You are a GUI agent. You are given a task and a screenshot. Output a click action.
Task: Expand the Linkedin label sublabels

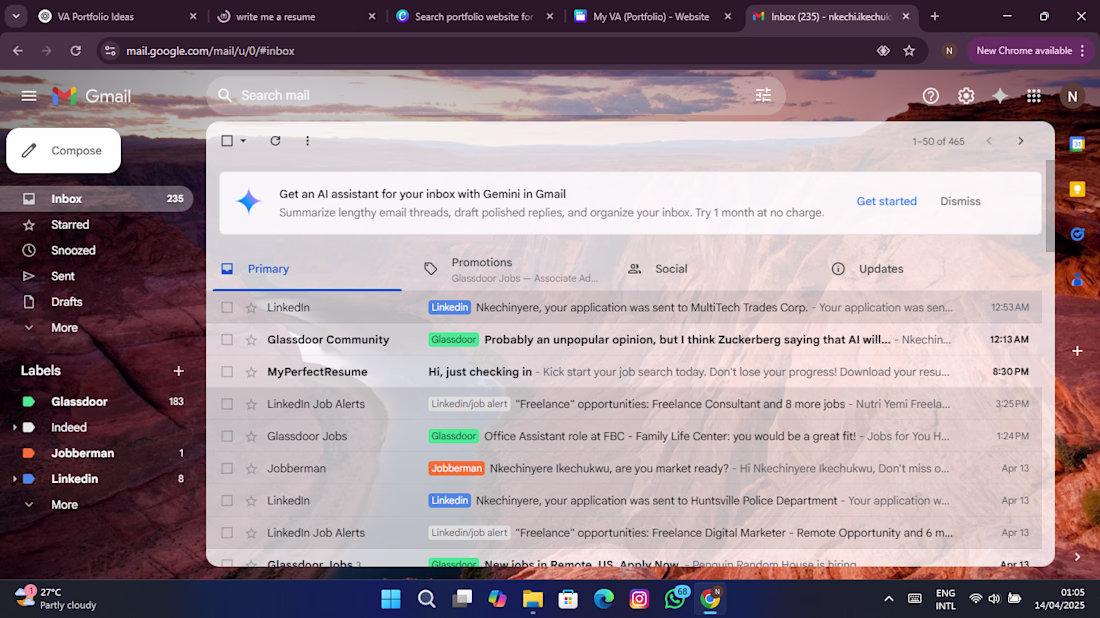tap(14, 479)
